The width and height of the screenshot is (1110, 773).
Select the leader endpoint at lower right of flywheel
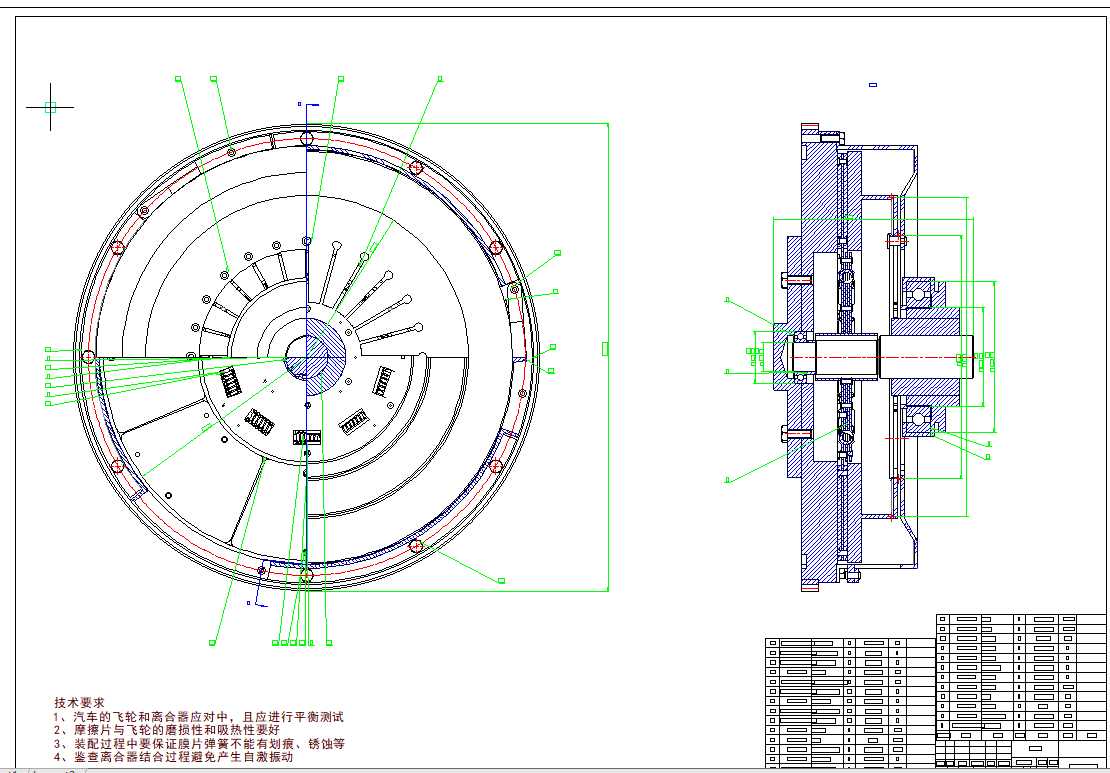501,580
